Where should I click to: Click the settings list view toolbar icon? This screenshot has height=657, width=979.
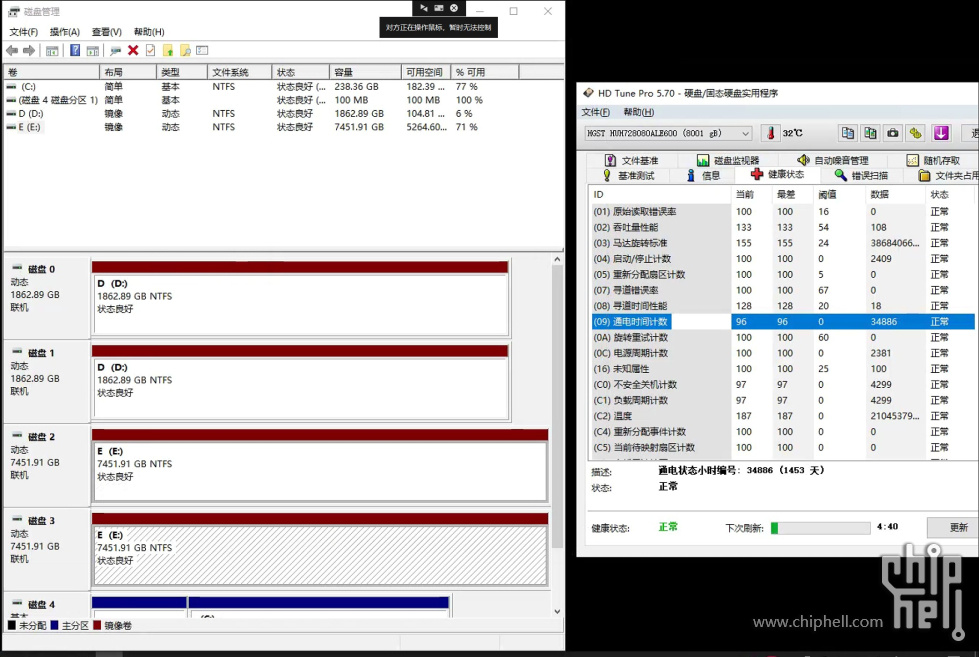point(202,51)
